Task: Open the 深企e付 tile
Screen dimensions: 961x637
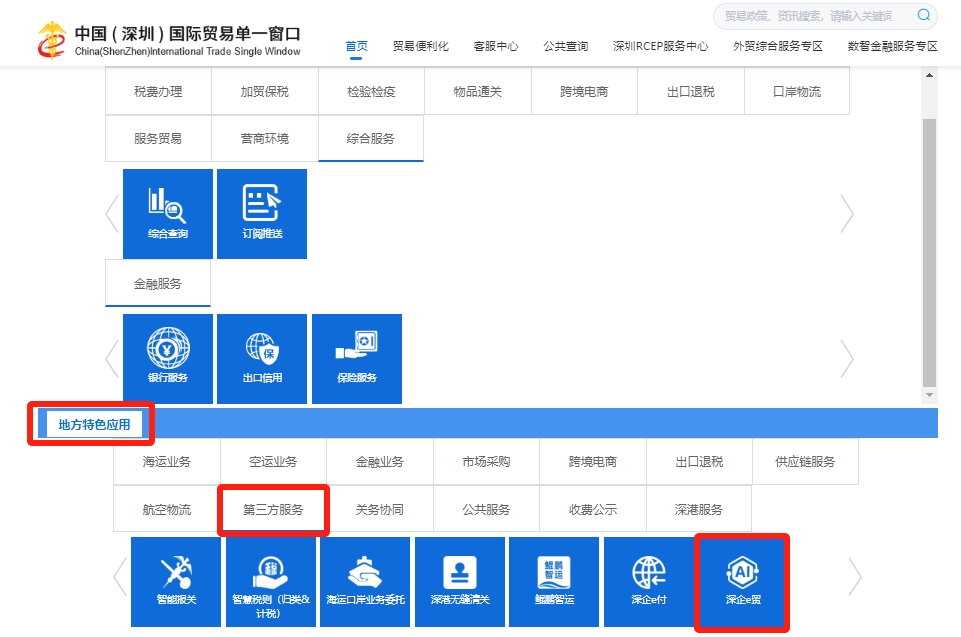Action: (x=648, y=581)
